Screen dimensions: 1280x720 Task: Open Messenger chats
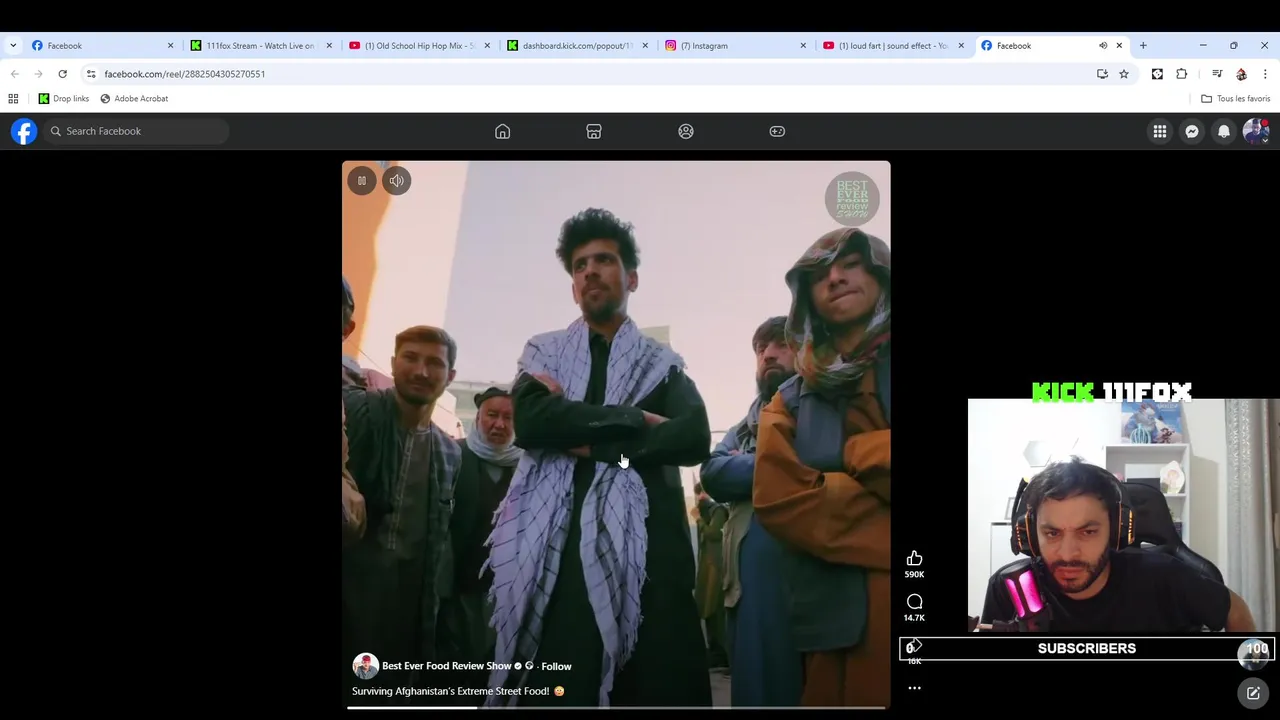[x=1192, y=131]
